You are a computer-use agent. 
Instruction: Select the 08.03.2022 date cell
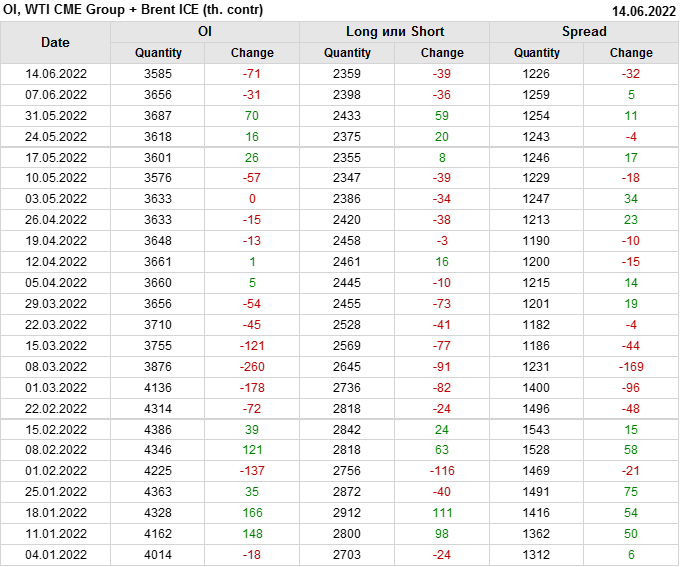coord(56,367)
